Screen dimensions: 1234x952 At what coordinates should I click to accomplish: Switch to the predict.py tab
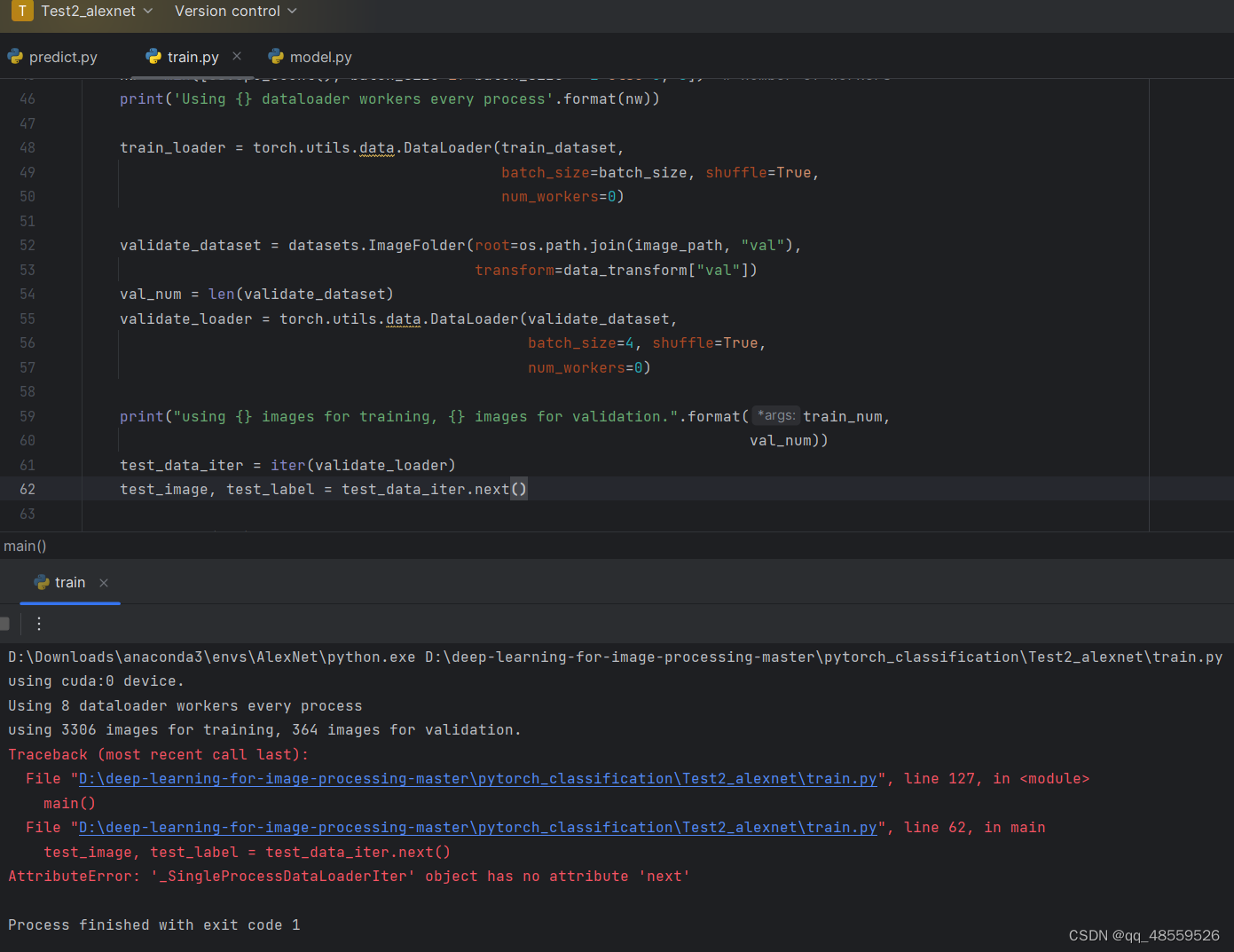tap(62, 56)
